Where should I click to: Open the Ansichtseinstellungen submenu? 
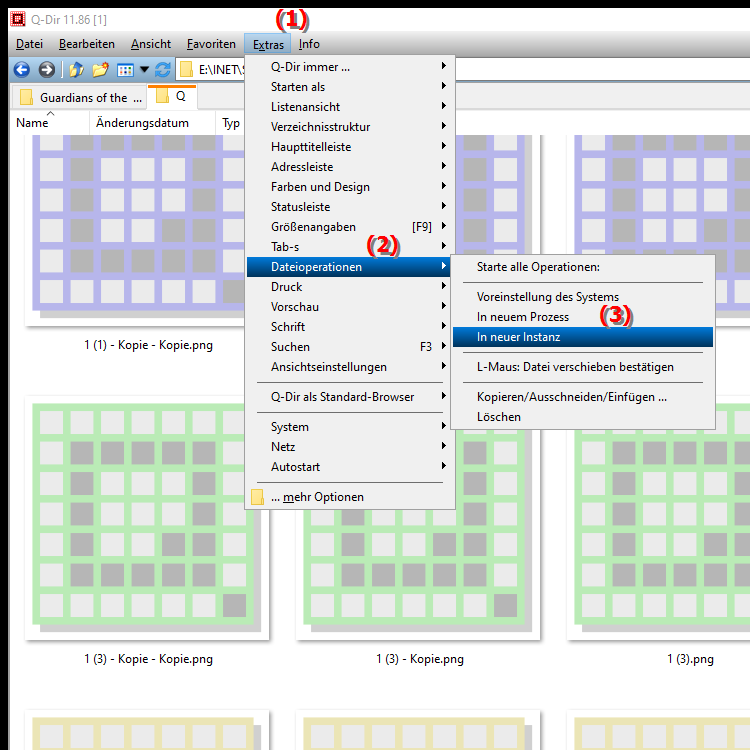[x=350, y=367]
